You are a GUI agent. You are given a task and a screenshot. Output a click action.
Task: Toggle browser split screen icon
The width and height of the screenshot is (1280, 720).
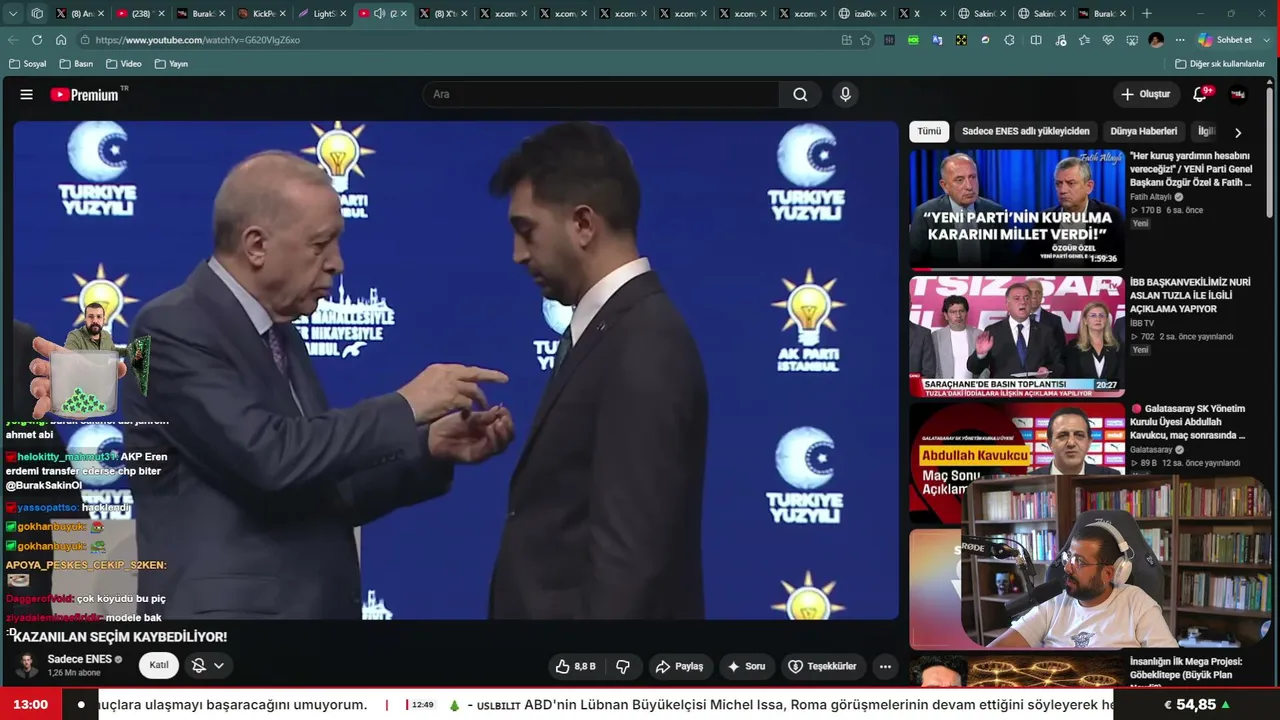[1036, 40]
